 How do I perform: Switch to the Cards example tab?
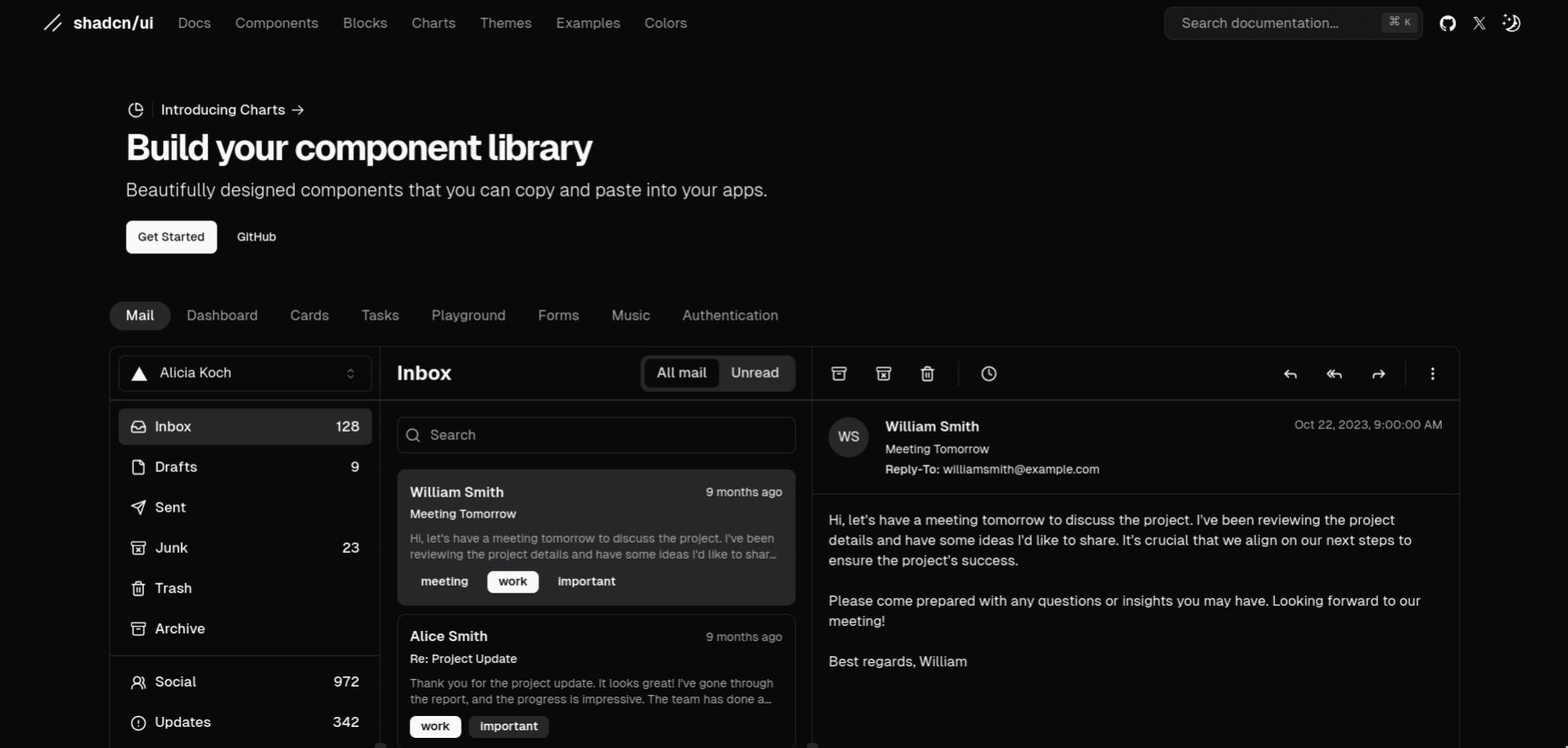click(x=310, y=316)
